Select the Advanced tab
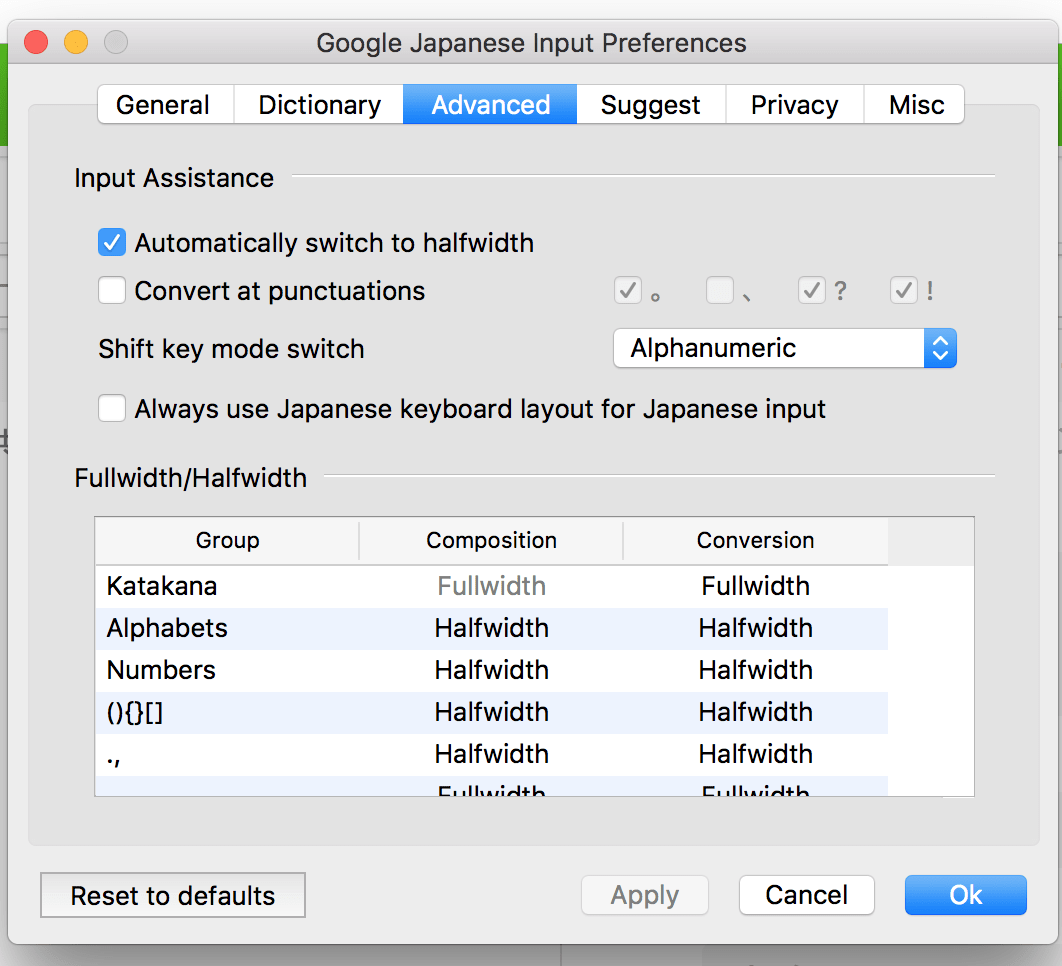Image resolution: width=1062 pixels, height=966 pixels. click(x=490, y=104)
